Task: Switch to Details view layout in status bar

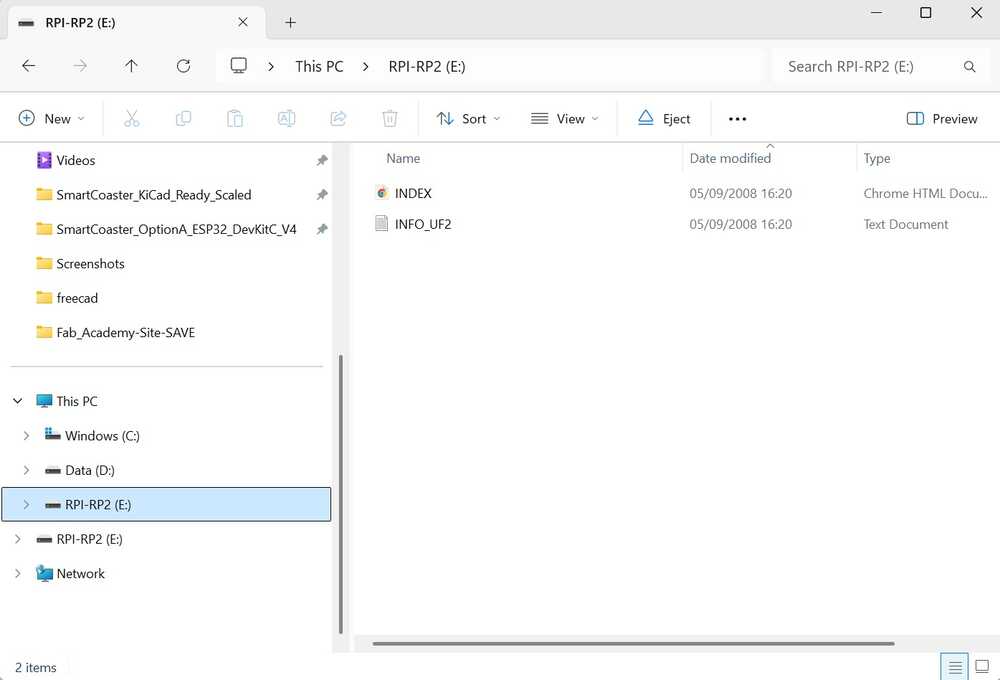Action: [955, 667]
